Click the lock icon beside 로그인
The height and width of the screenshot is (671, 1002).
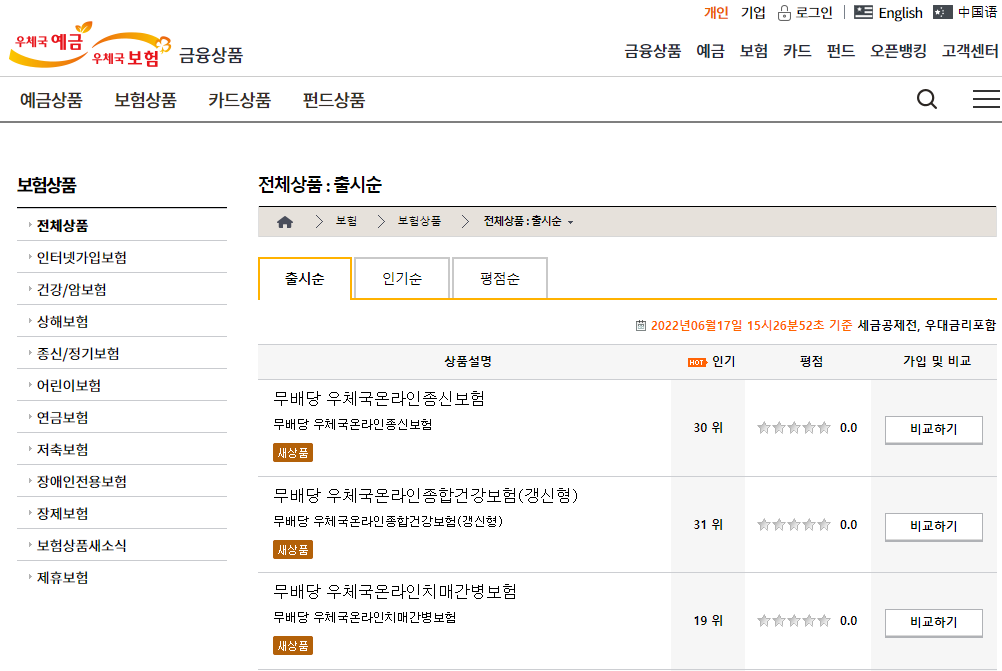pyautogui.click(x=784, y=13)
